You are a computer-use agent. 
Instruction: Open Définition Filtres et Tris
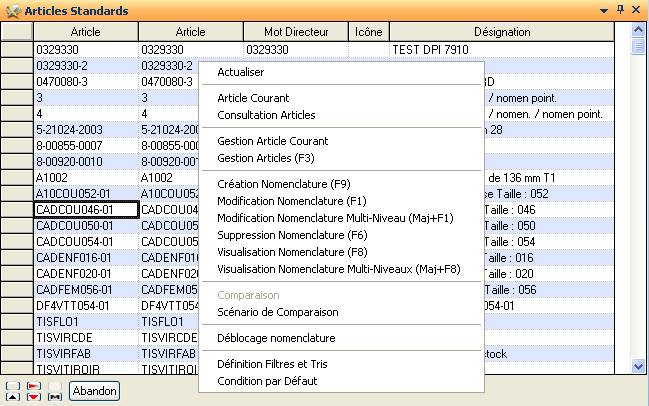(272, 364)
